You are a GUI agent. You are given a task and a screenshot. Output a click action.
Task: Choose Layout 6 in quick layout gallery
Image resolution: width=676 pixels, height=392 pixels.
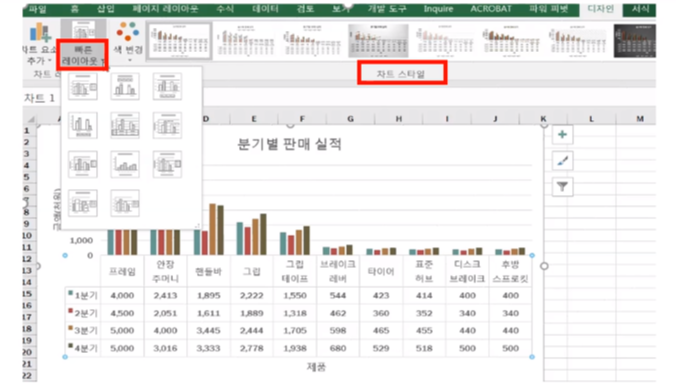(167, 125)
